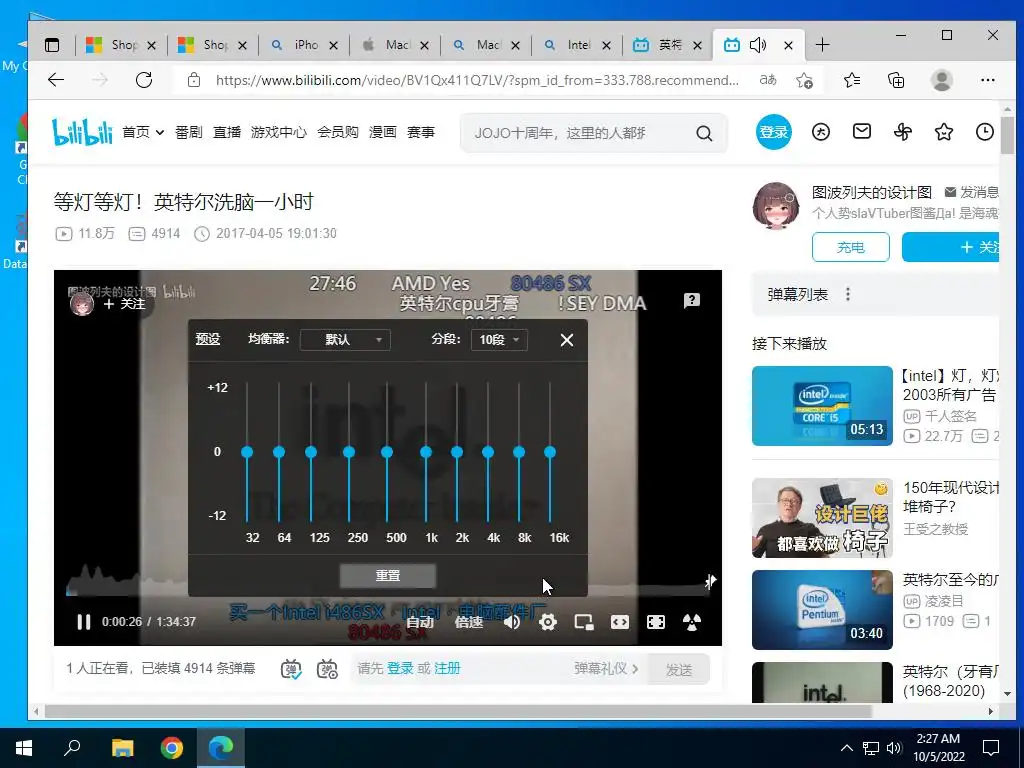The width and height of the screenshot is (1024, 768).
Task: Open the intel Core i5 video thumbnail 05:13
Action: (822, 406)
